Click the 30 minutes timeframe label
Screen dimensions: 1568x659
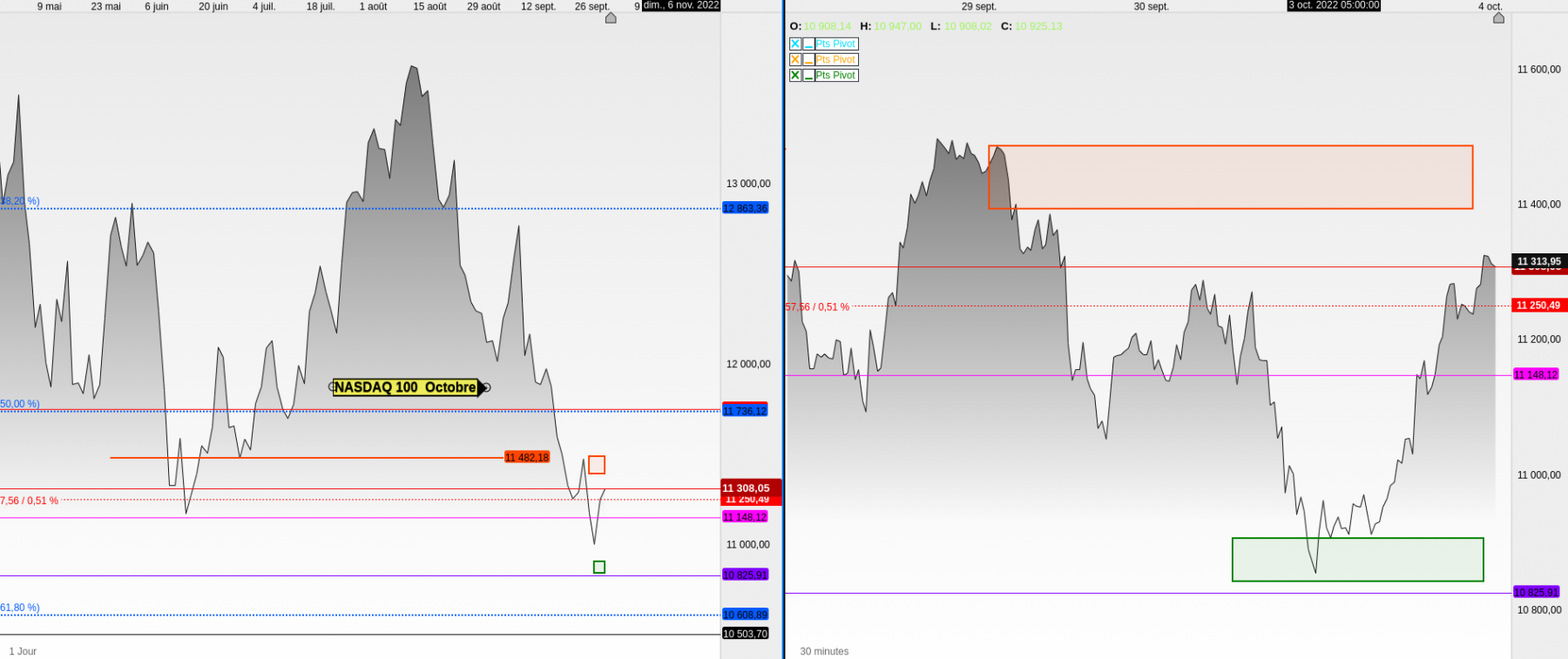pyautogui.click(x=824, y=651)
